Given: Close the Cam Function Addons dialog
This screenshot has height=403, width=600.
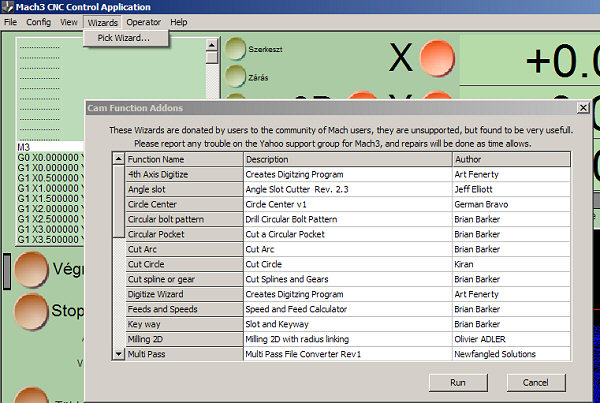Looking at the screenshot, I should 583,108.
